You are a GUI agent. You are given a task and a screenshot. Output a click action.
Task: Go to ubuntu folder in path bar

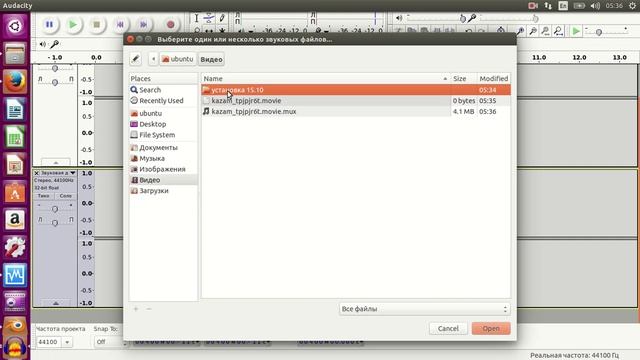pyautogui.click(x=178, y=59)
